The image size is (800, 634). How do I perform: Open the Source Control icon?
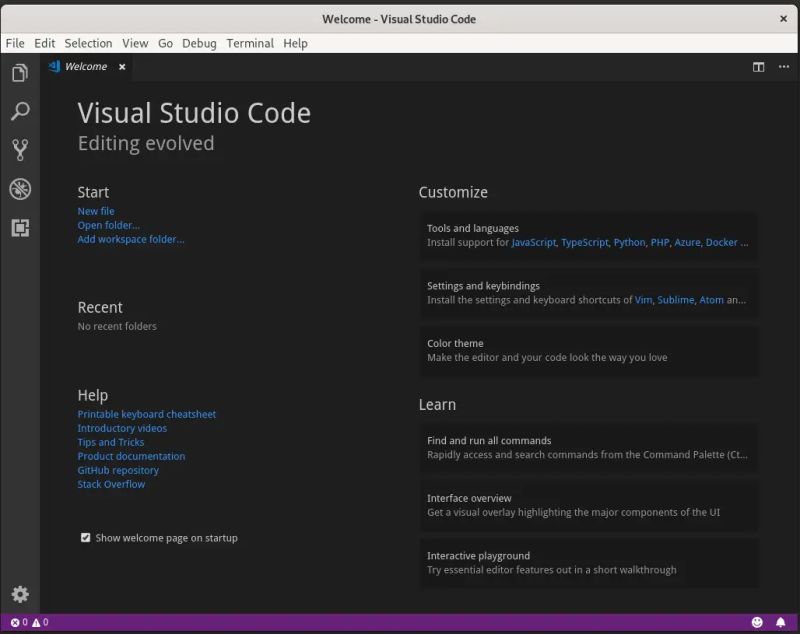21,149
